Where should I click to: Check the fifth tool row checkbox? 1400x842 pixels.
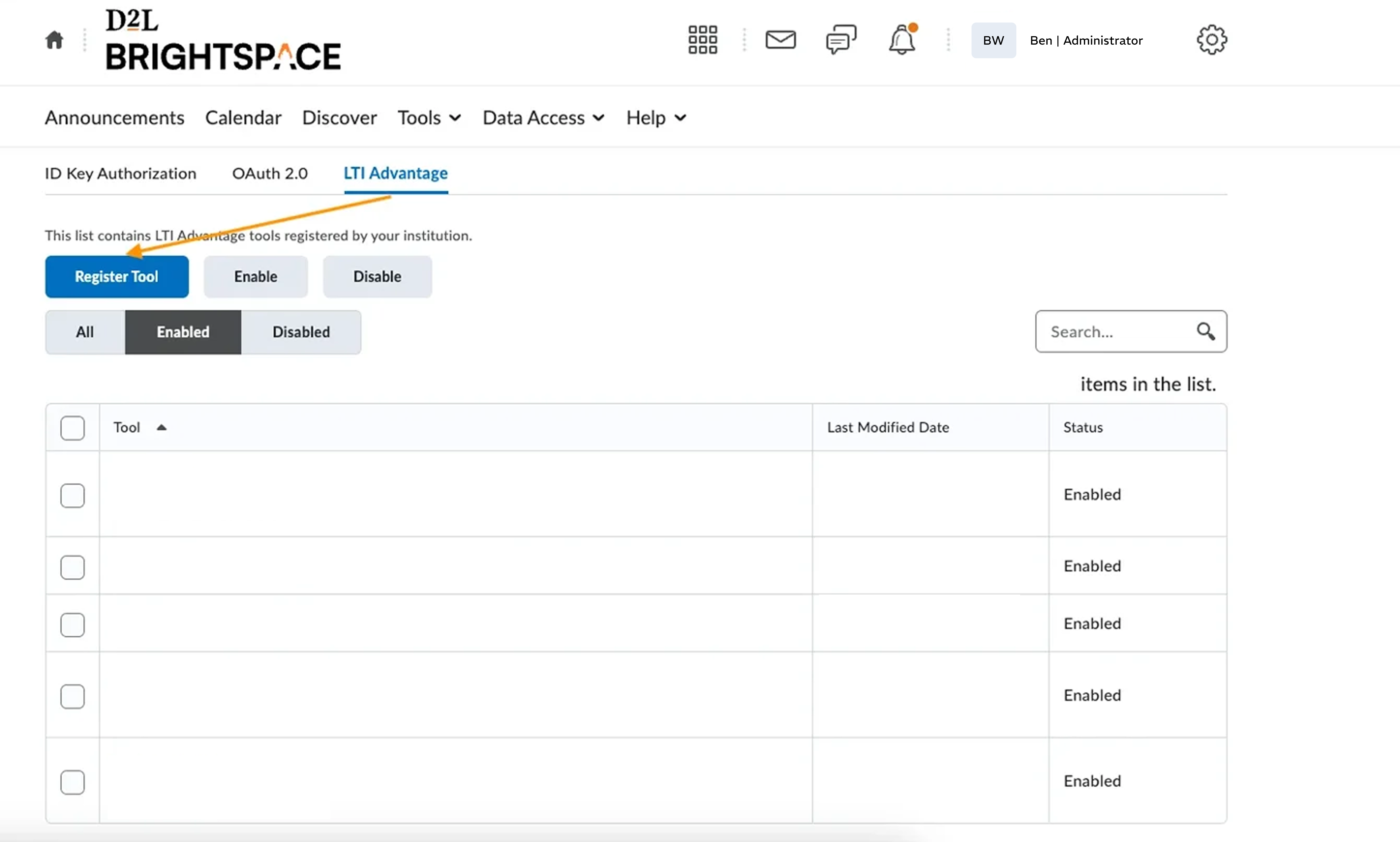coord(73,782)
